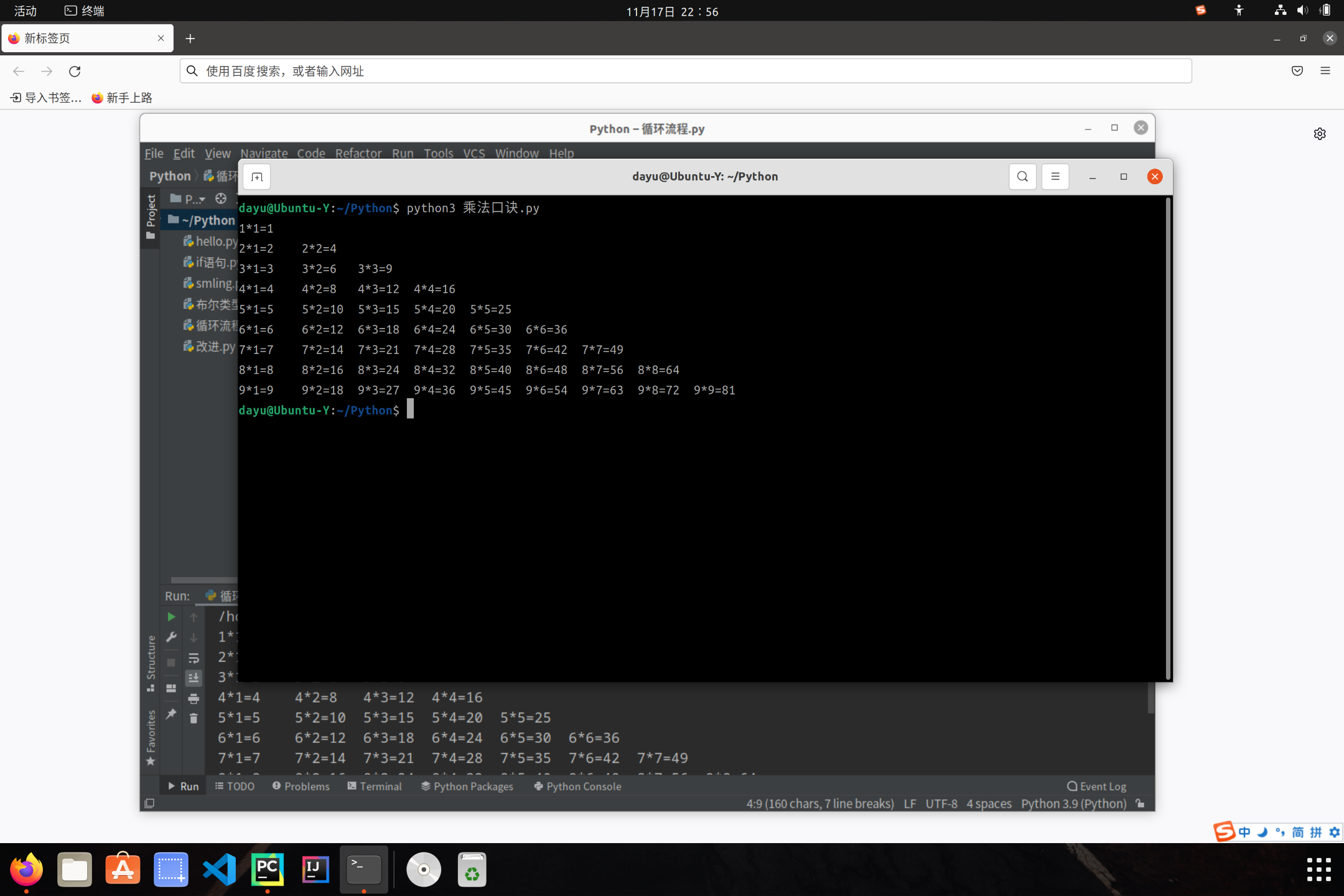This screenshot has height=896, width=1344.
Task: Toggle scroll to end of output
Action: coord(194,678)
